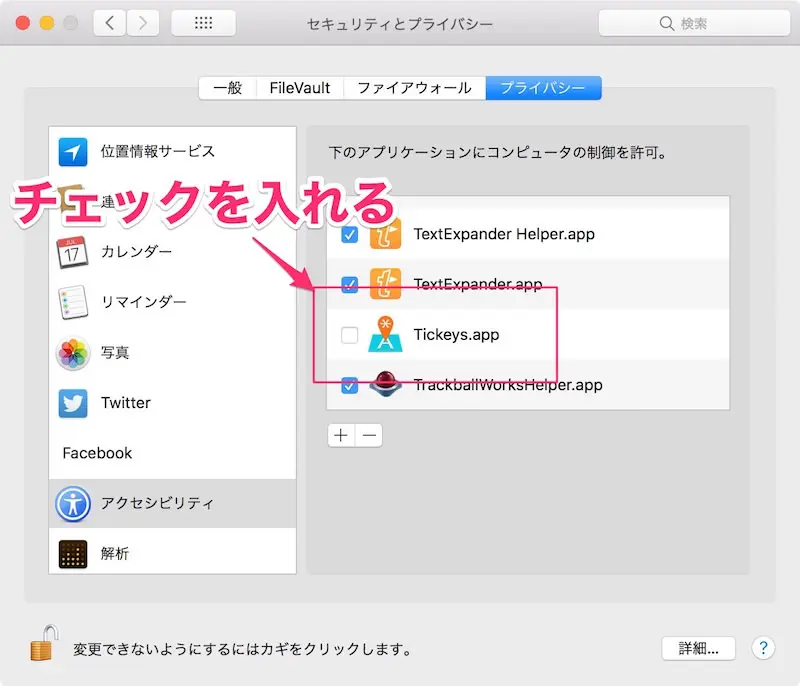Select Twitter label in the privacy list
The width and height of the screenshot is (800, 686).
pos(126,403)
